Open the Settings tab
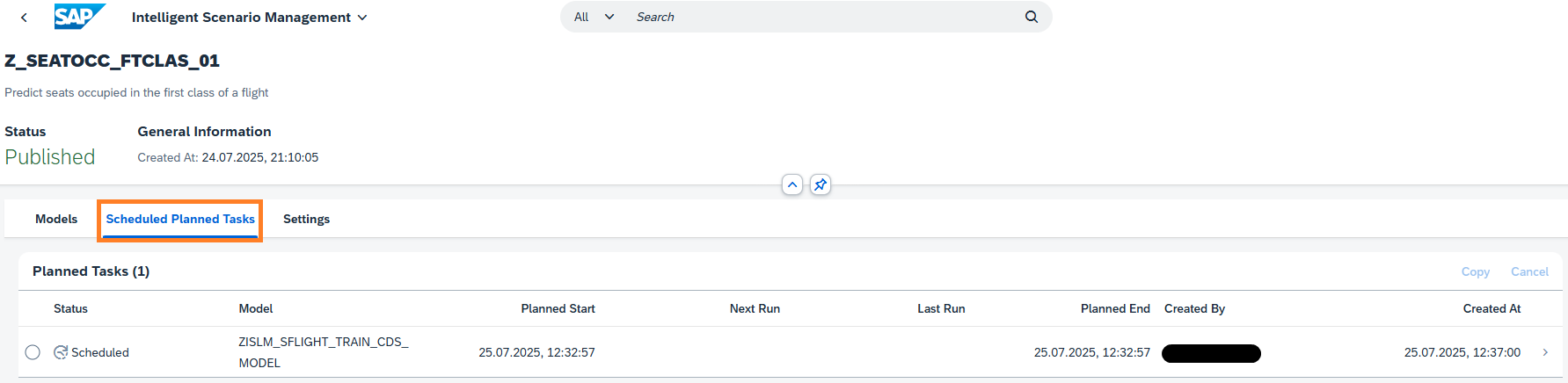 [x=306, y=219]
